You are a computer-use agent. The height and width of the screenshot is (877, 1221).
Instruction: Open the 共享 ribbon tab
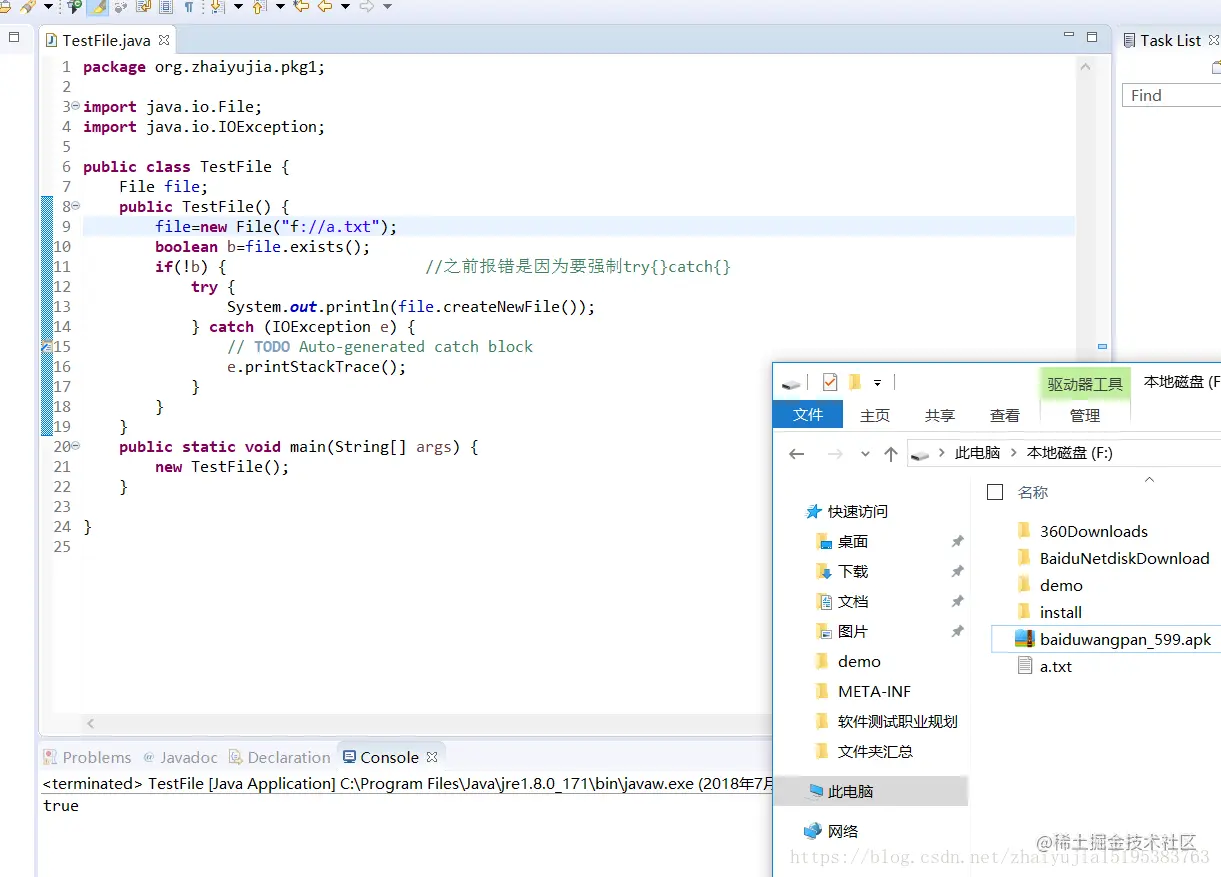tap(940, 415)
